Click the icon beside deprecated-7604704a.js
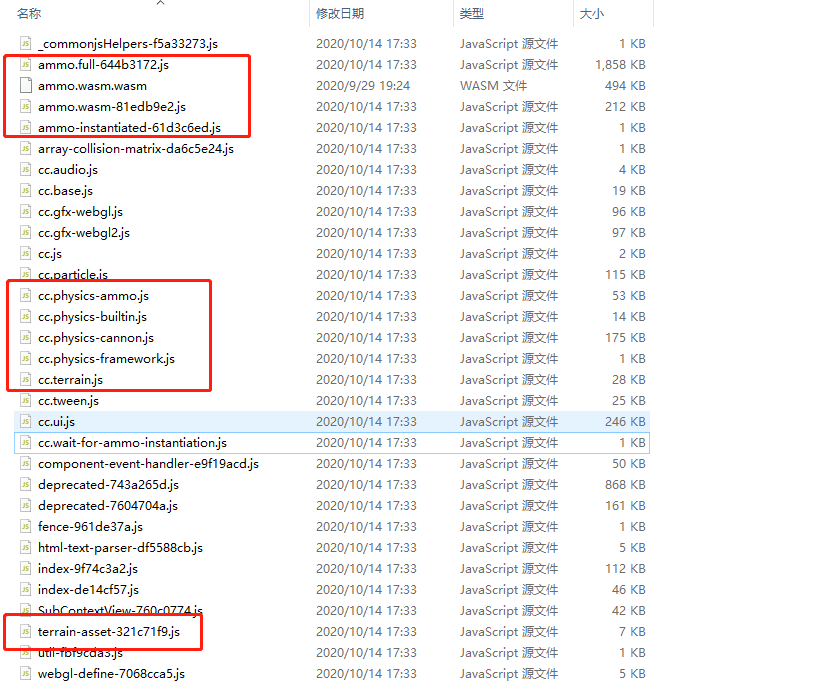Screen dimensions: 835x700 (26, 506)
